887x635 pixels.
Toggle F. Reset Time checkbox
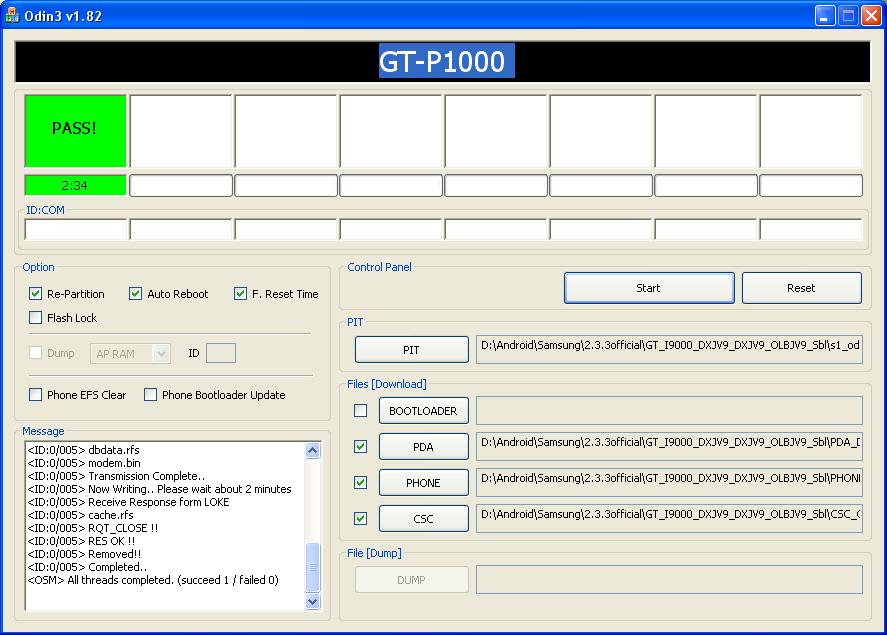[x=240, y=293]
